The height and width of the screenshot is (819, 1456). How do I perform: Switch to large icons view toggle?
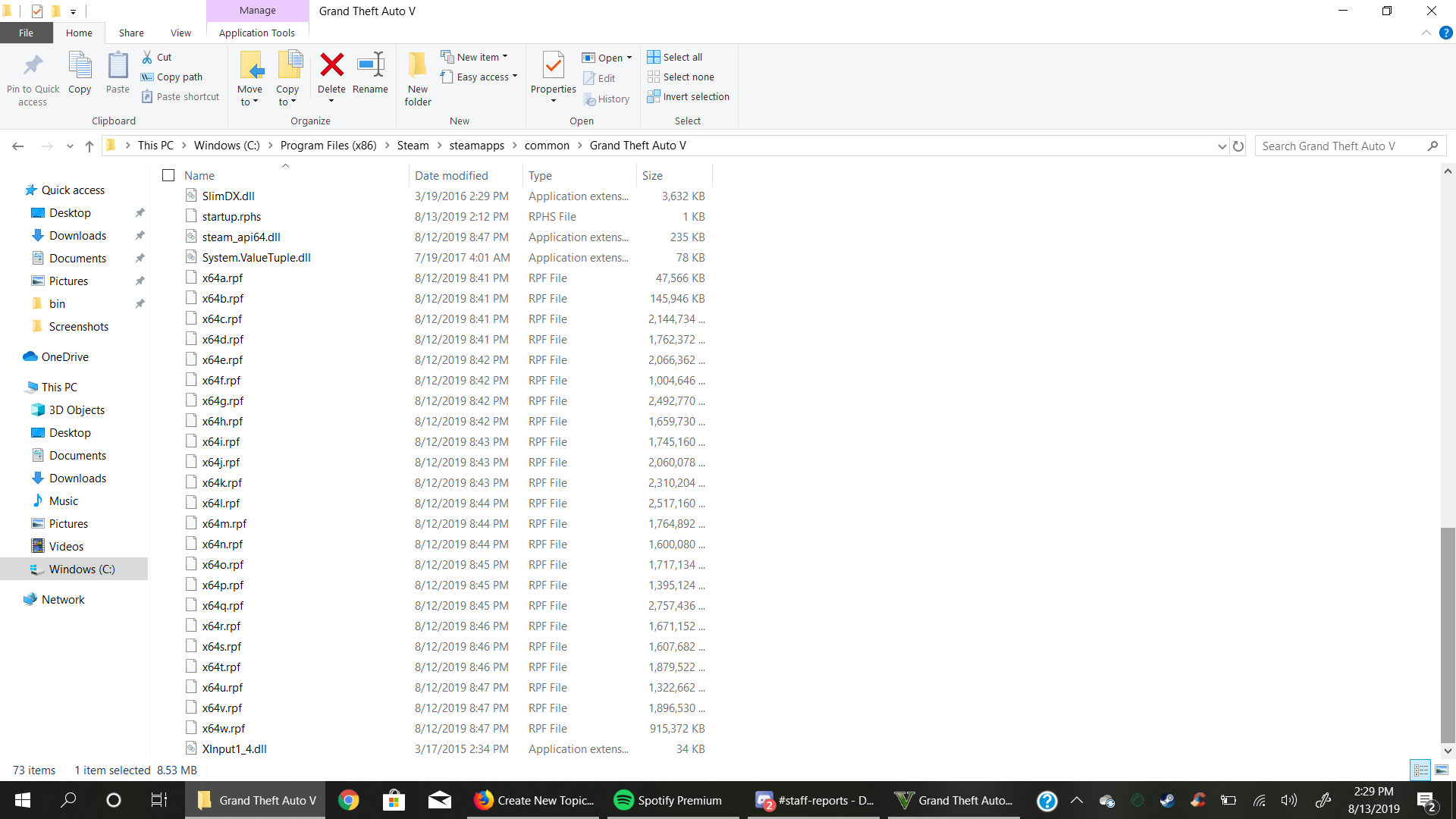[x=1442, y=770]
